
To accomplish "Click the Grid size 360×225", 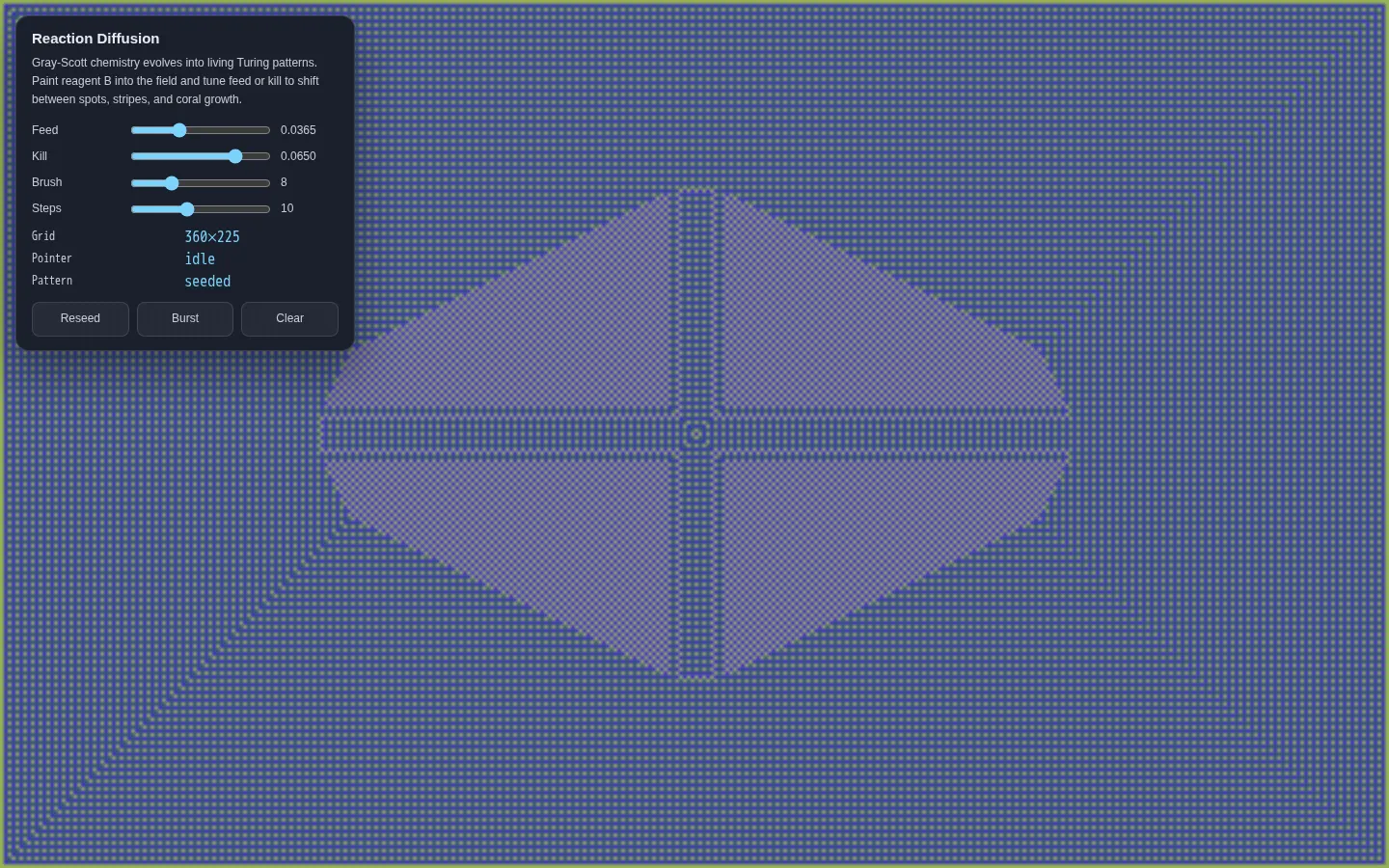I will tap(212, 236).
